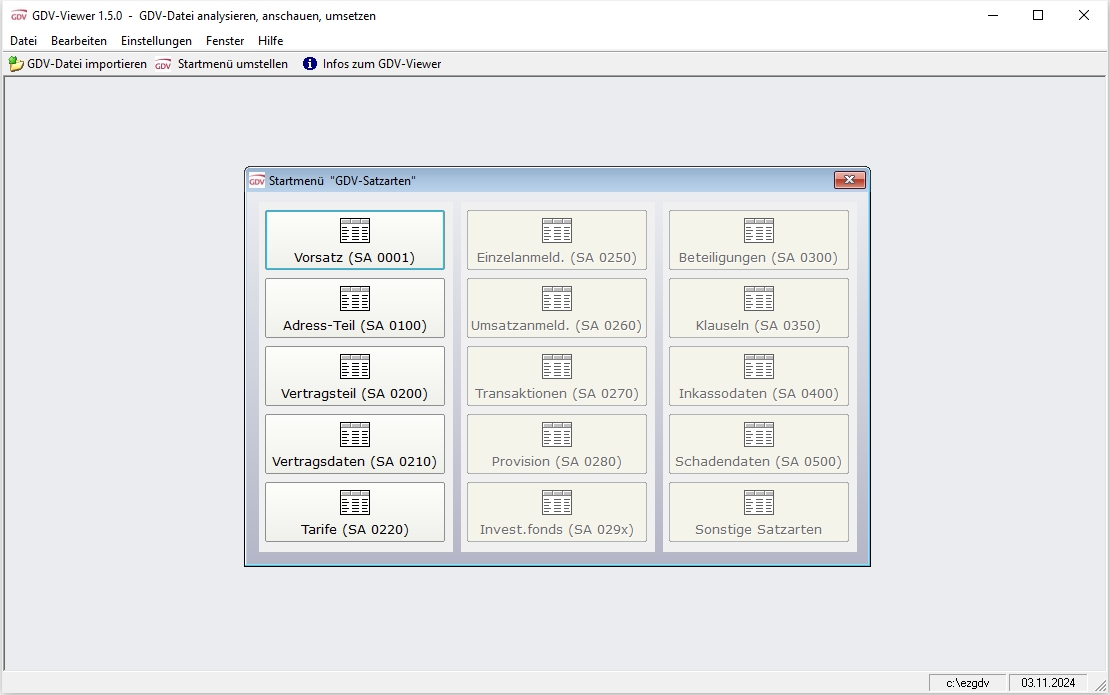The image size is (1110, 695).
Task: Click the GDV-Viewer app icon in title bar
Action: point(19,16)
